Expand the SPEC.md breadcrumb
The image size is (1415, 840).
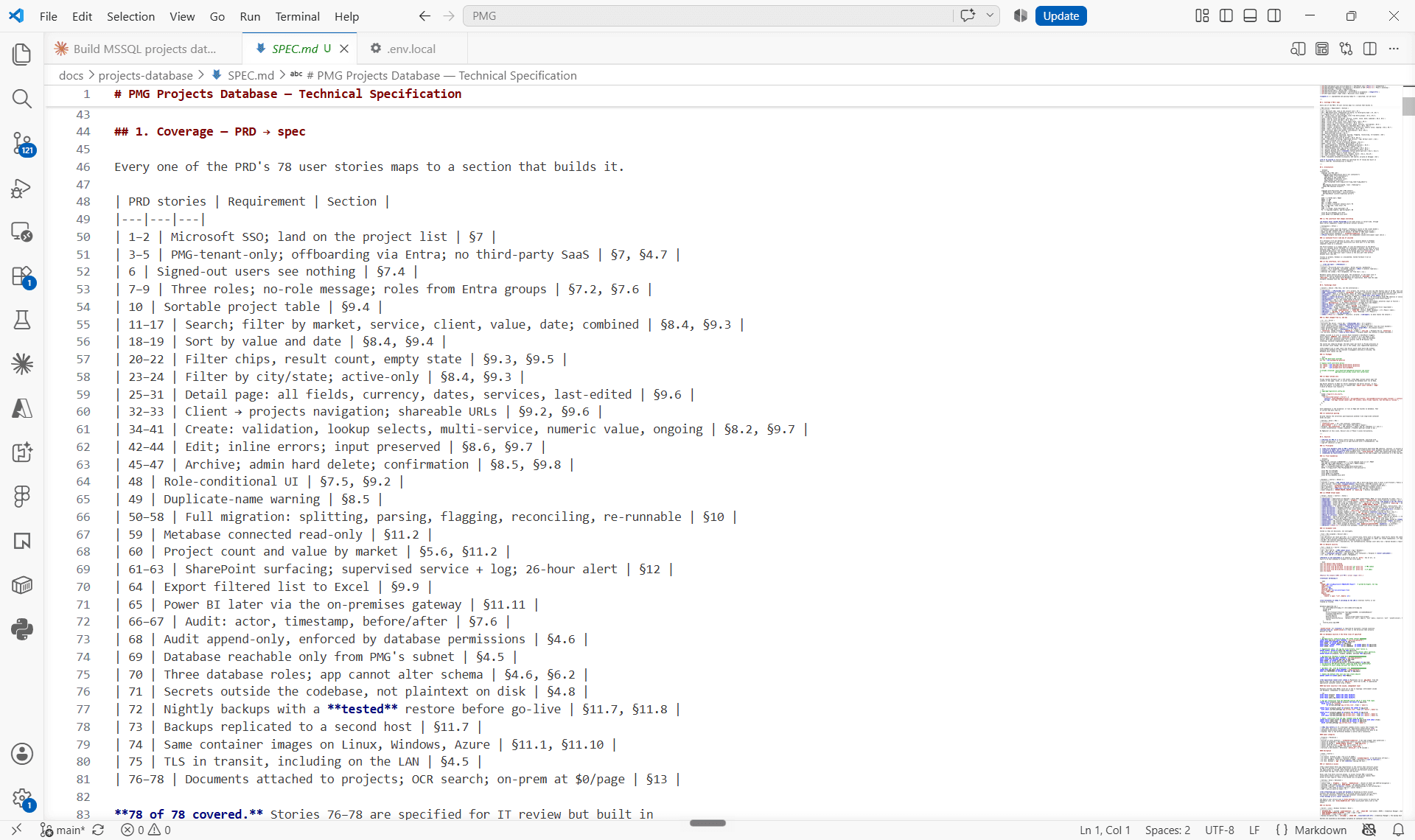tap(251, 75)
